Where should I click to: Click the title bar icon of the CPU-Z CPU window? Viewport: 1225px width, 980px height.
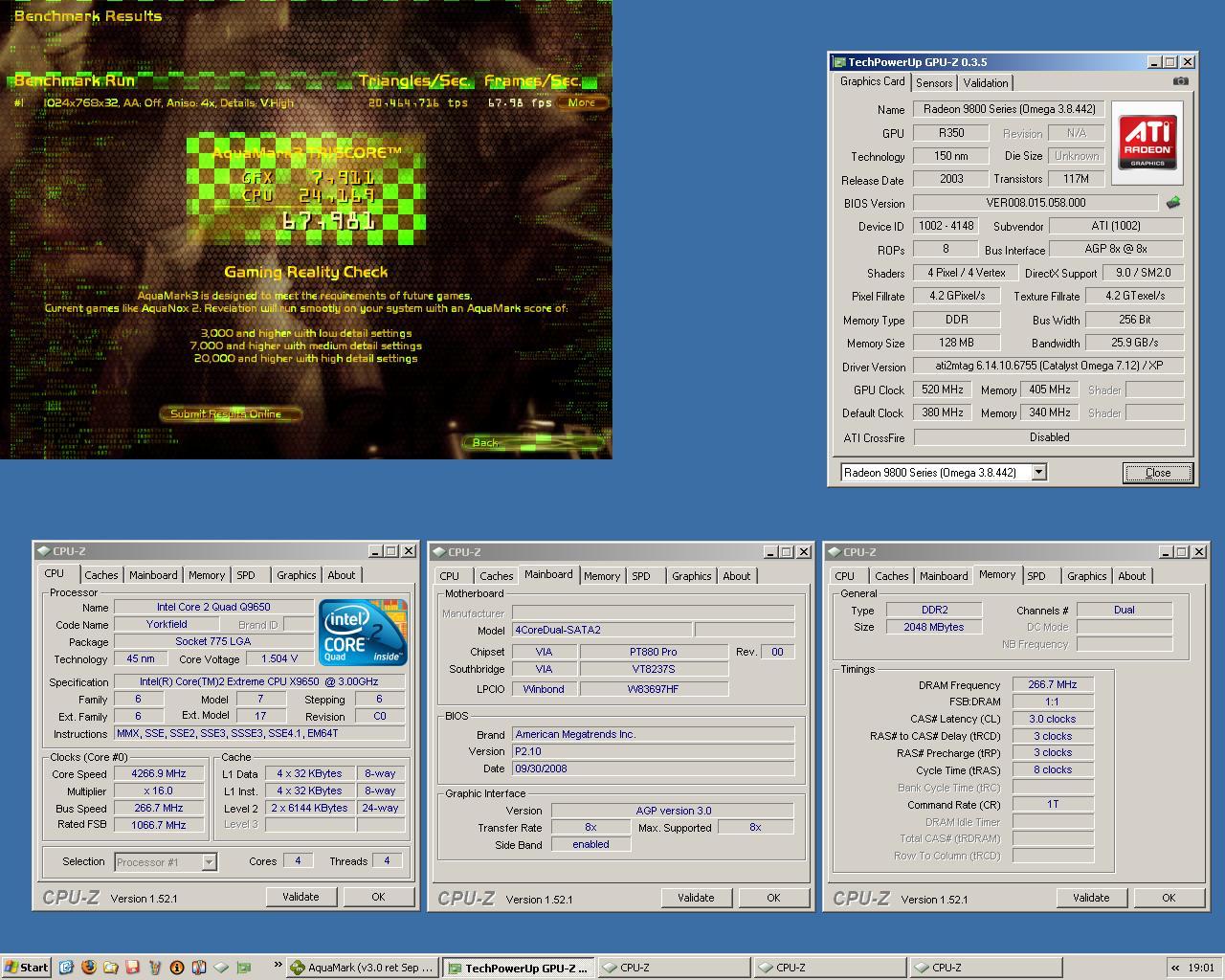pyautogui.click(x=43, y=551)
